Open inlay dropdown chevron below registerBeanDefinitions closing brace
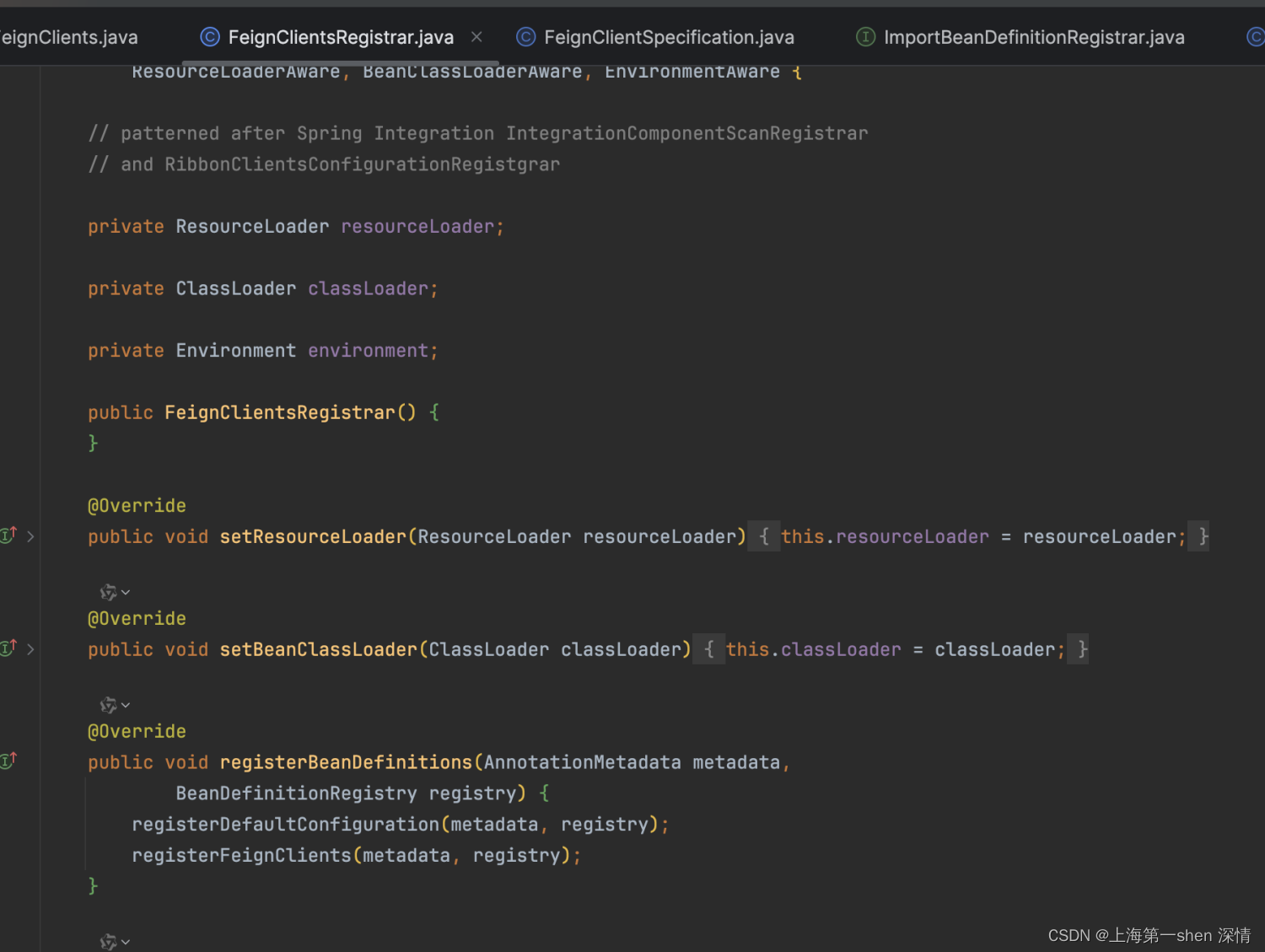The height and width of the screenshot is (952, 1265). pyautogui.click(x=126, y=942)
